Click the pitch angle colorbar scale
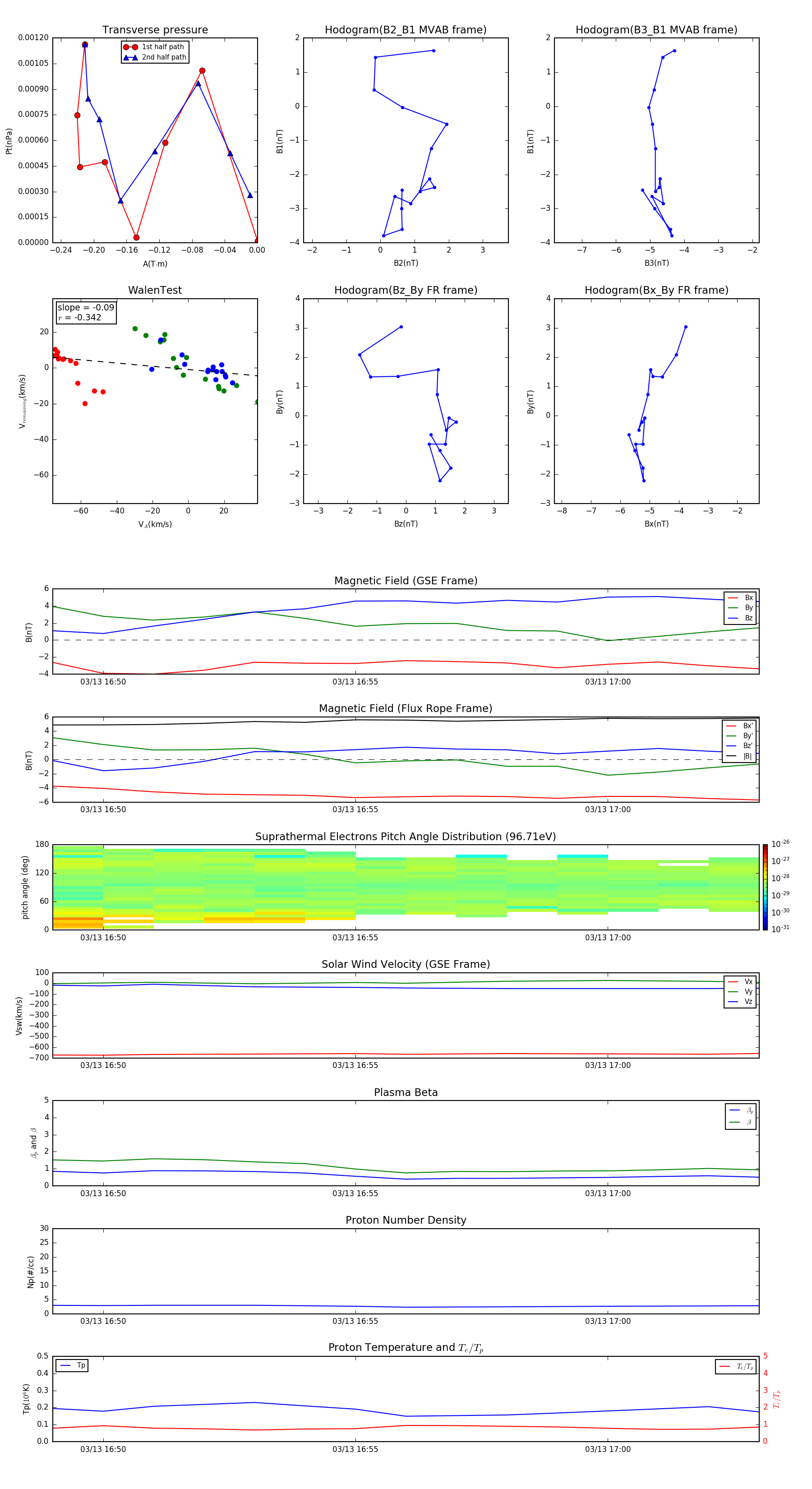Image resolution: width=812 pixels, height=1489 pixels. [x=765, y=887]
